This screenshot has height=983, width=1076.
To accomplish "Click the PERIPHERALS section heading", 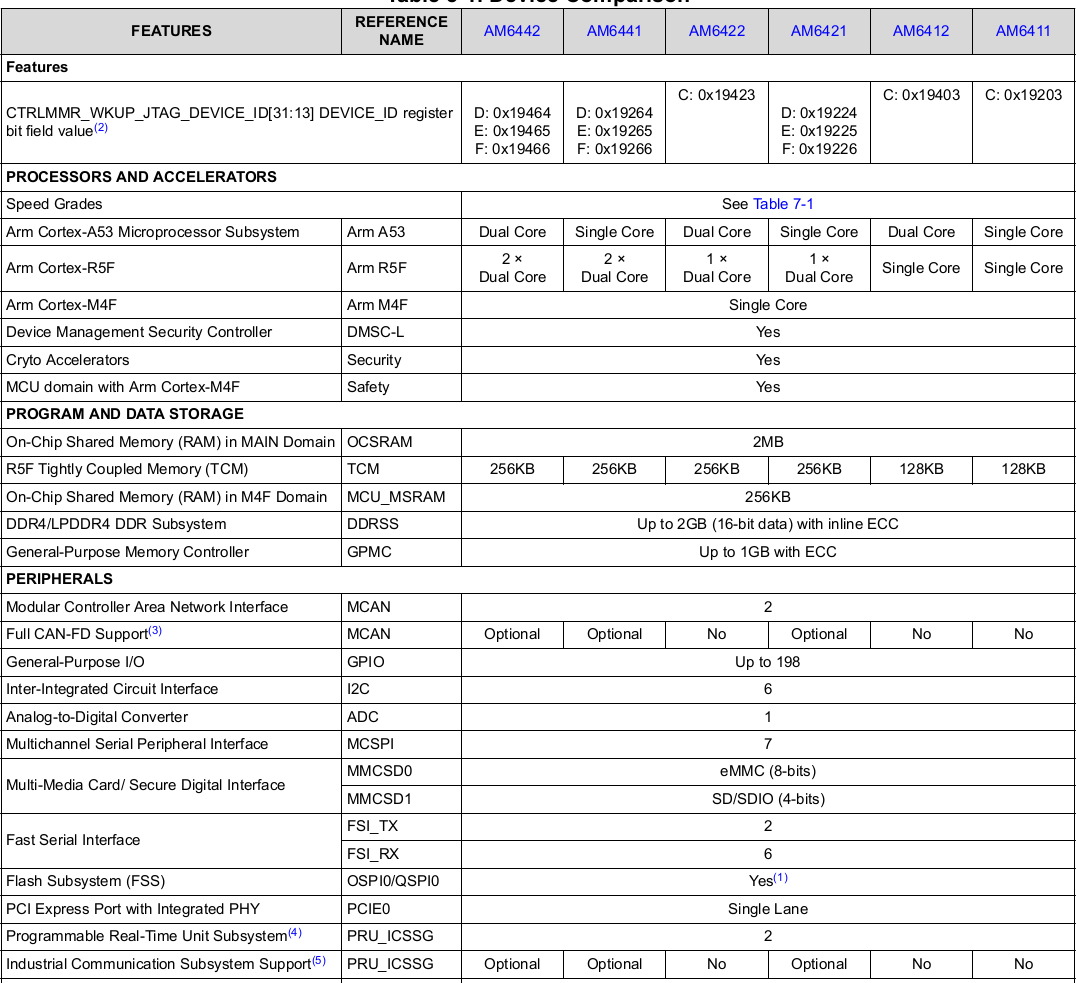I will [60, 579].
